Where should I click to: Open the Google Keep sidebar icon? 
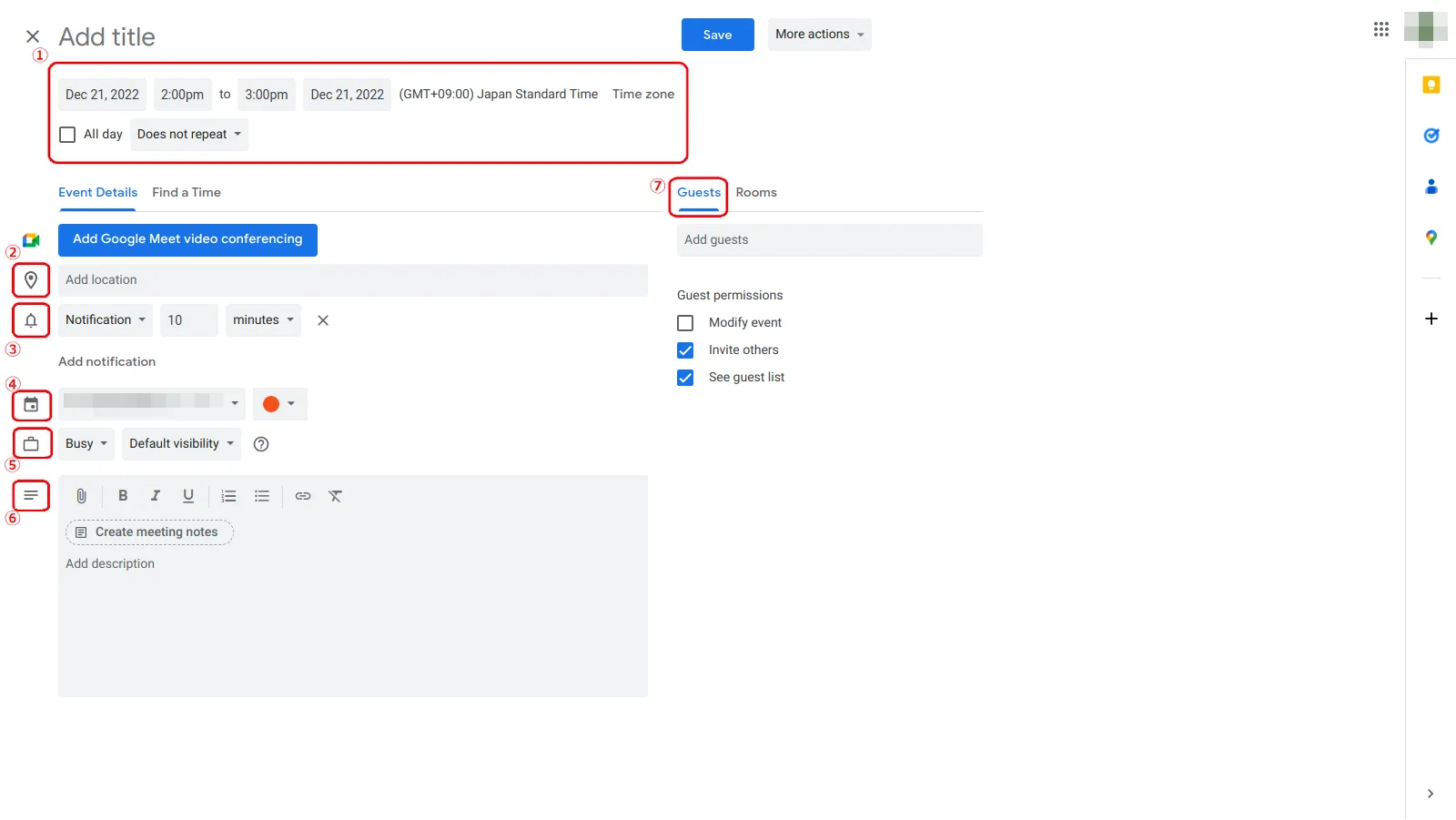tap(1431, 85)
